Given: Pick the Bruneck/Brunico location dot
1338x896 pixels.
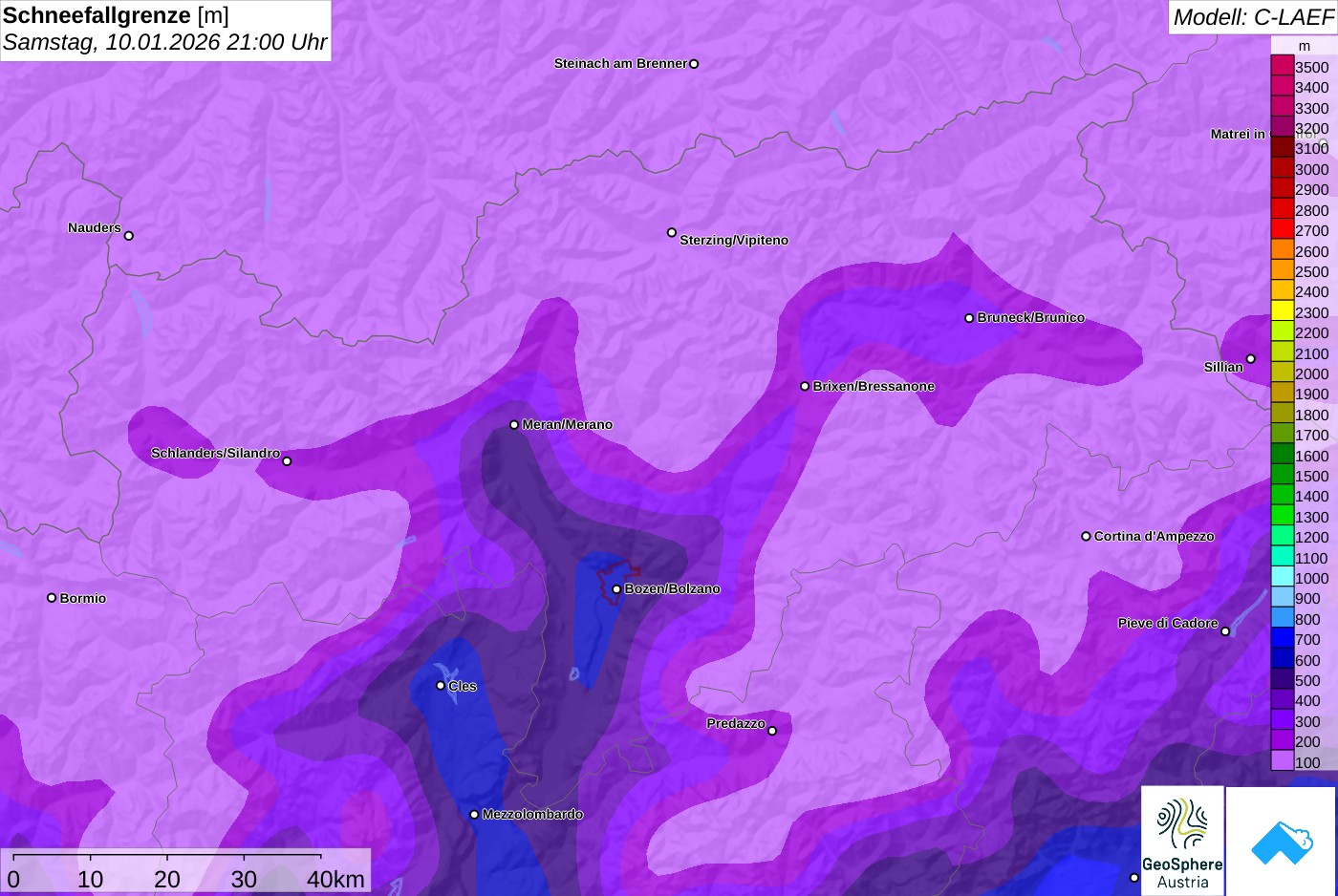Looking at the screenshot, I should pos(969,318).
